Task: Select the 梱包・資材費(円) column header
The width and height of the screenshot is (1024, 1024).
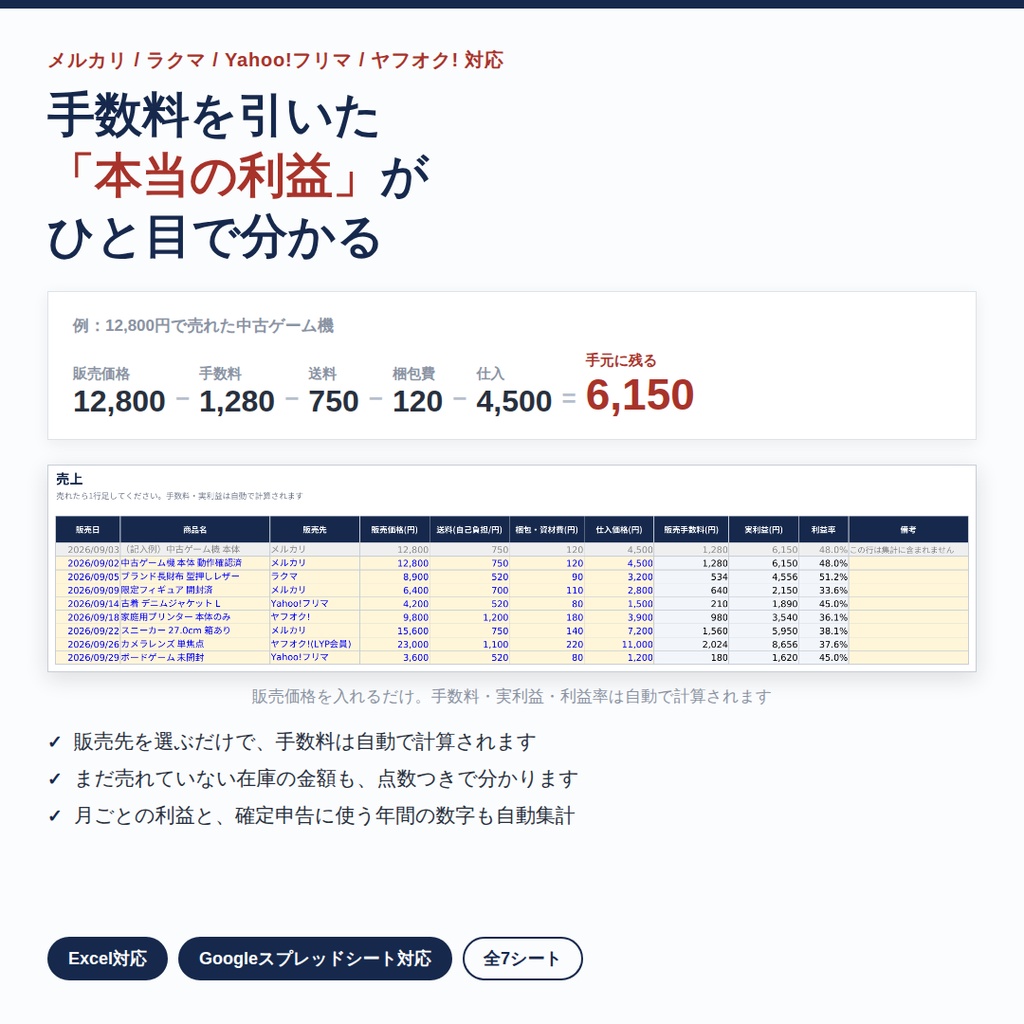Action: click(547, 530)
